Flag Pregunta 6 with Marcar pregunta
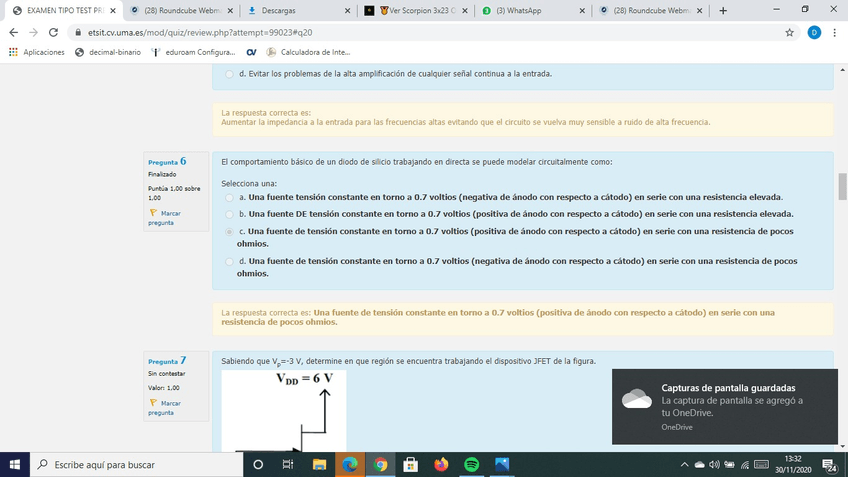 pyautogui.click(x=164, y=218)
